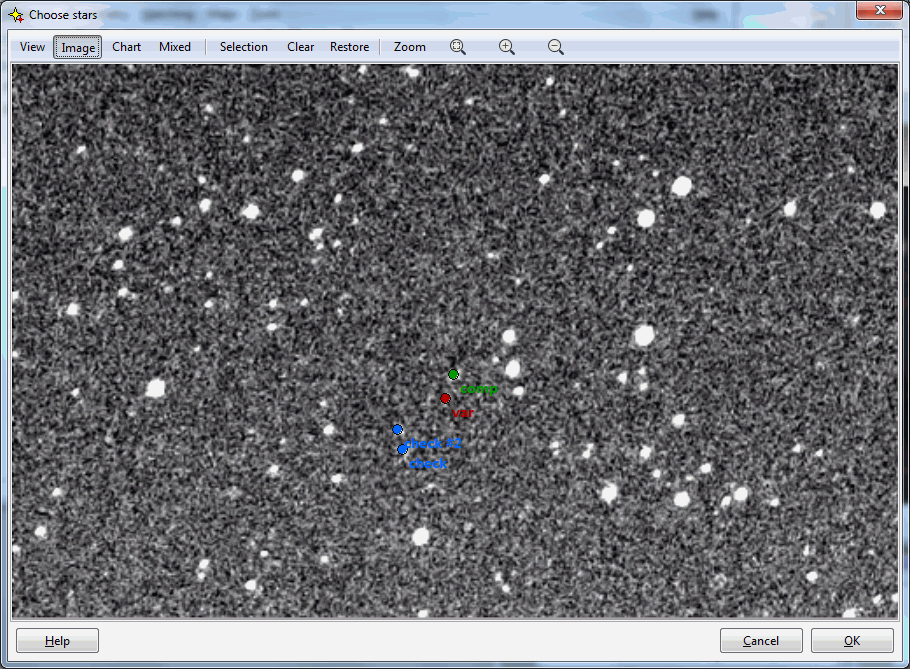Screen dimensions: 910x669
Task: Click the 'comp' label text
Action: [x=479, y=389]
